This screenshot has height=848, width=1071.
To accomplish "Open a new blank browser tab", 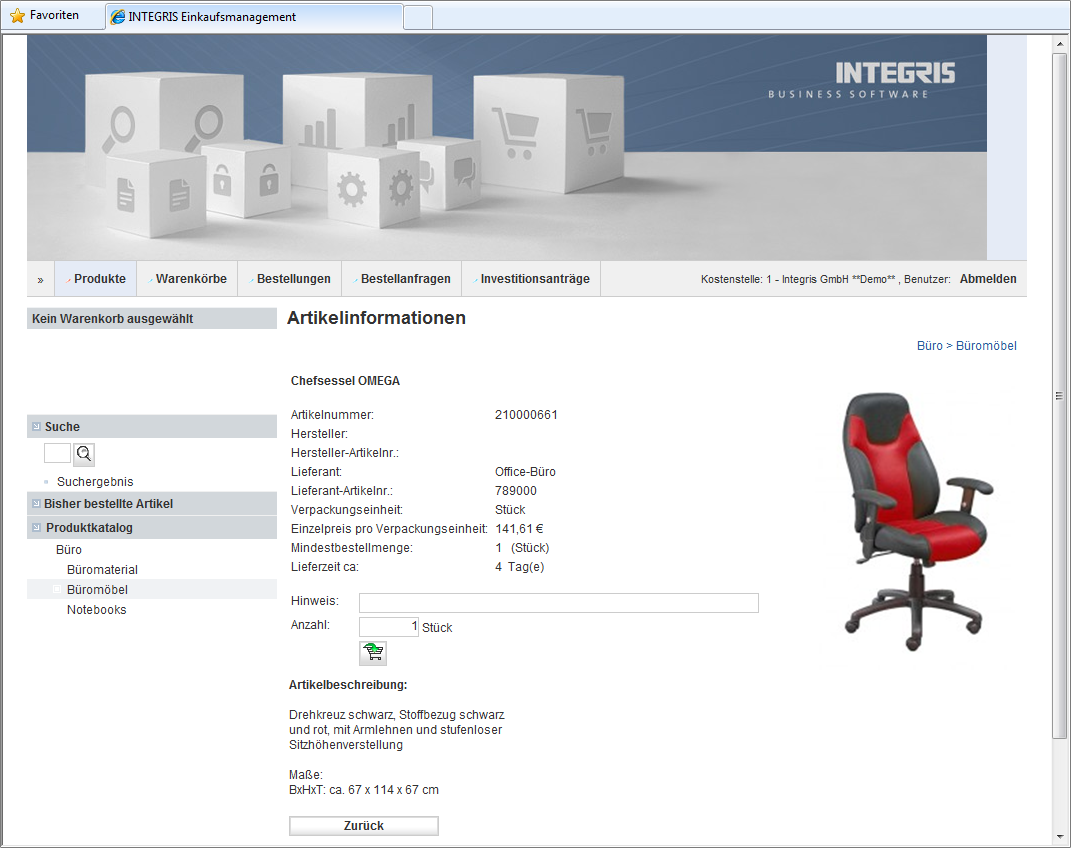I will (418, 18).
